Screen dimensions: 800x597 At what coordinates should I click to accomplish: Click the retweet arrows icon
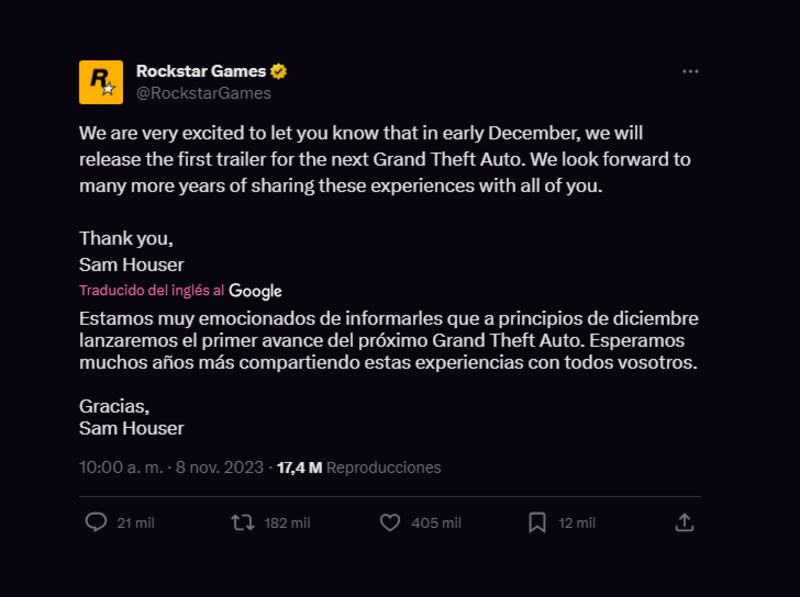(242, 522)
